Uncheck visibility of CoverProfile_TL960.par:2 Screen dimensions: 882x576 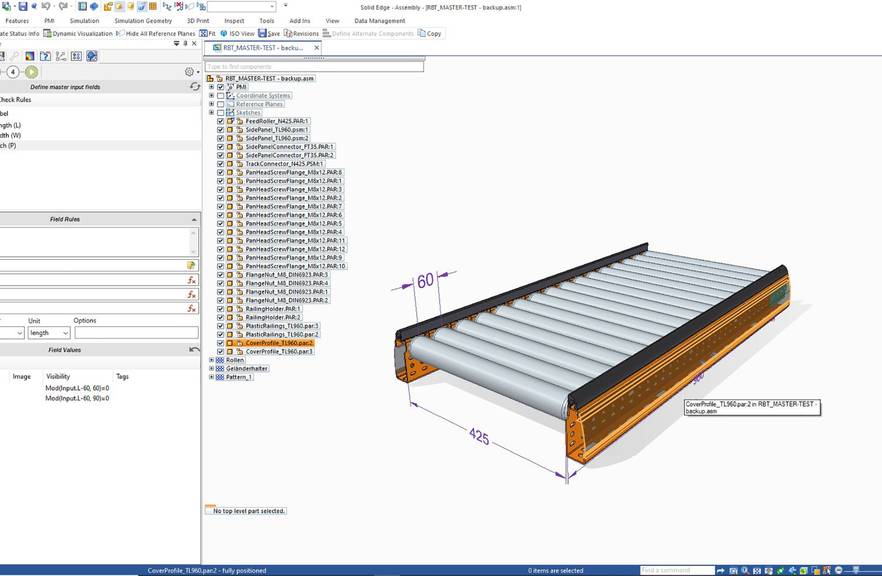[x=219, y=342]
